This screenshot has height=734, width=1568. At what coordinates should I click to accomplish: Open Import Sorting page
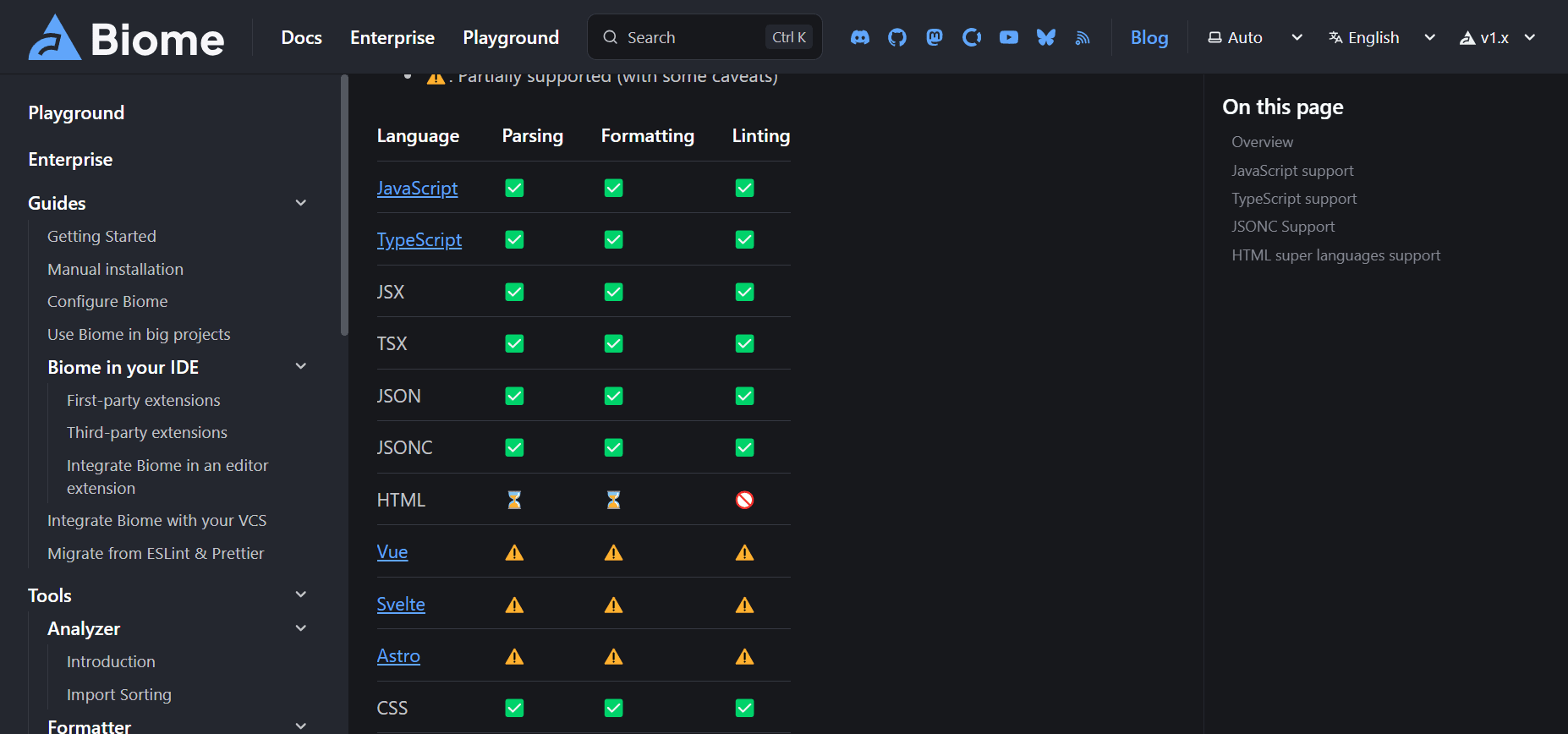119,694
